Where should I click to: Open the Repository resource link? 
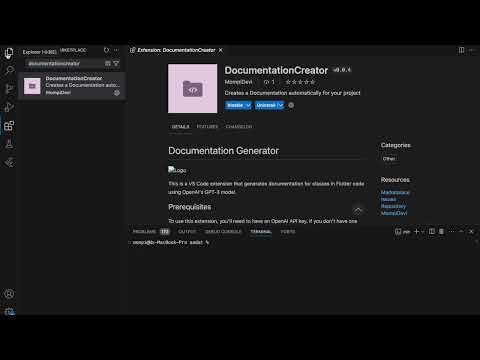pyautogui.click(x=393, y=206)
